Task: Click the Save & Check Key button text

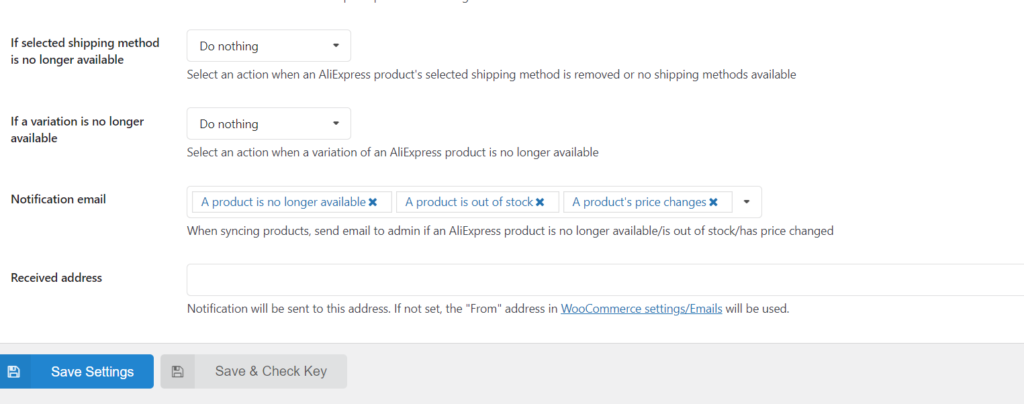Action: point(271,371)
